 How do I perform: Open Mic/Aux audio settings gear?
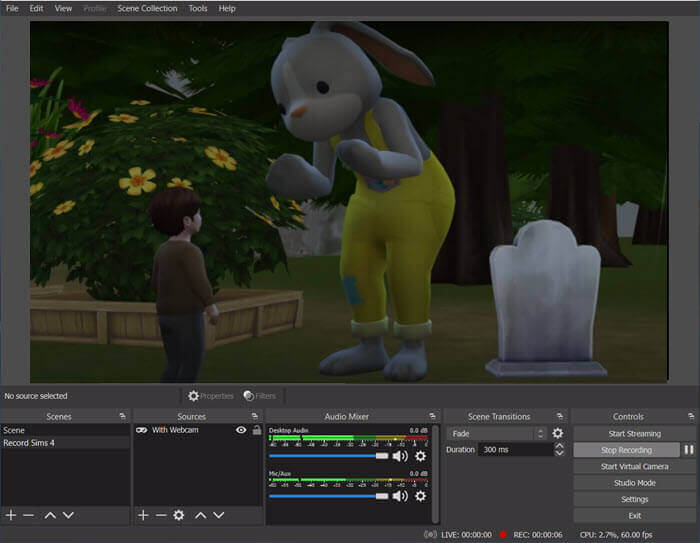420,496
